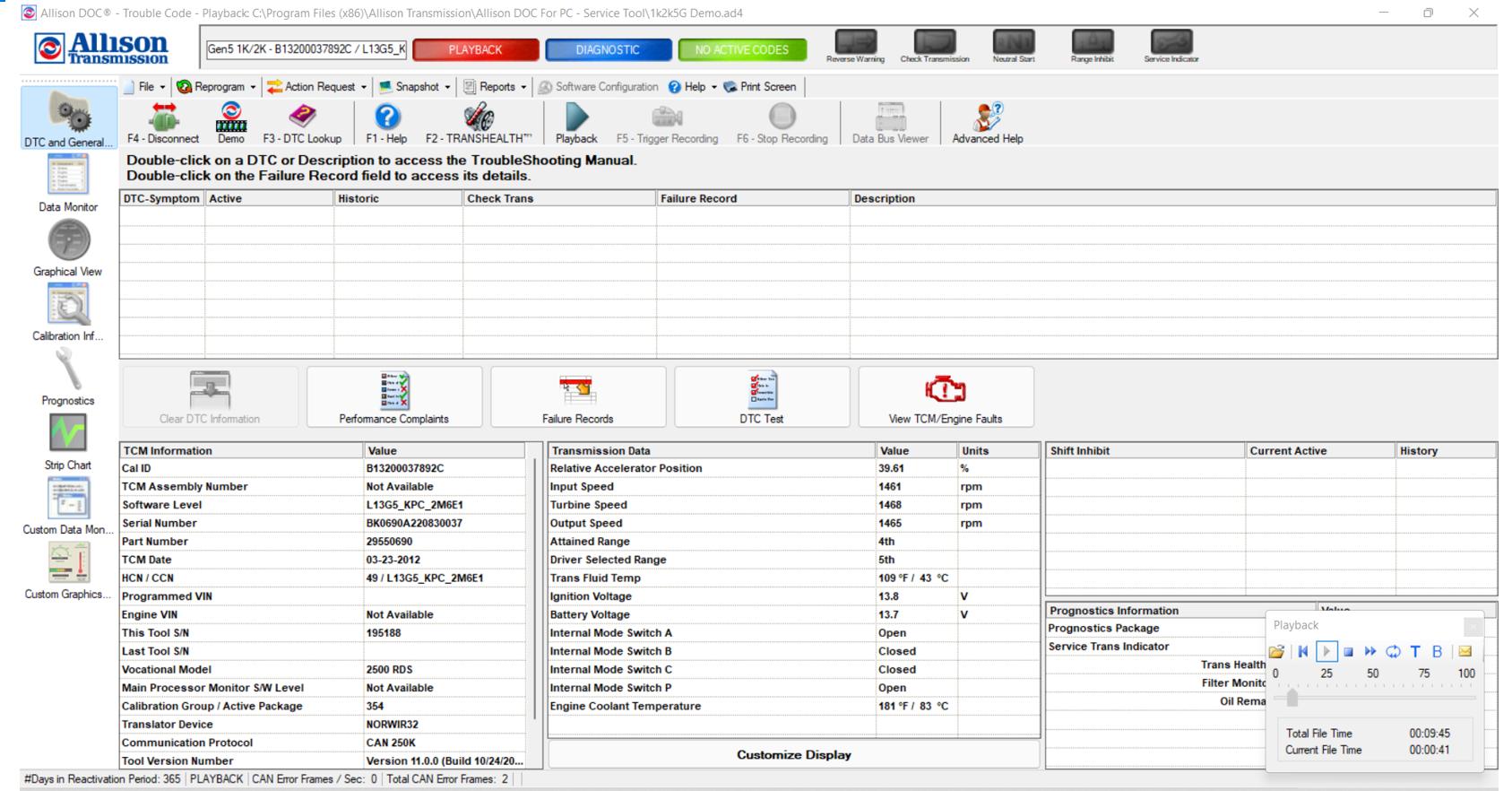1512x791 pixels.
Task: Click Print Screen menu item
Action: pyautogui.click(x=760, y=87)
